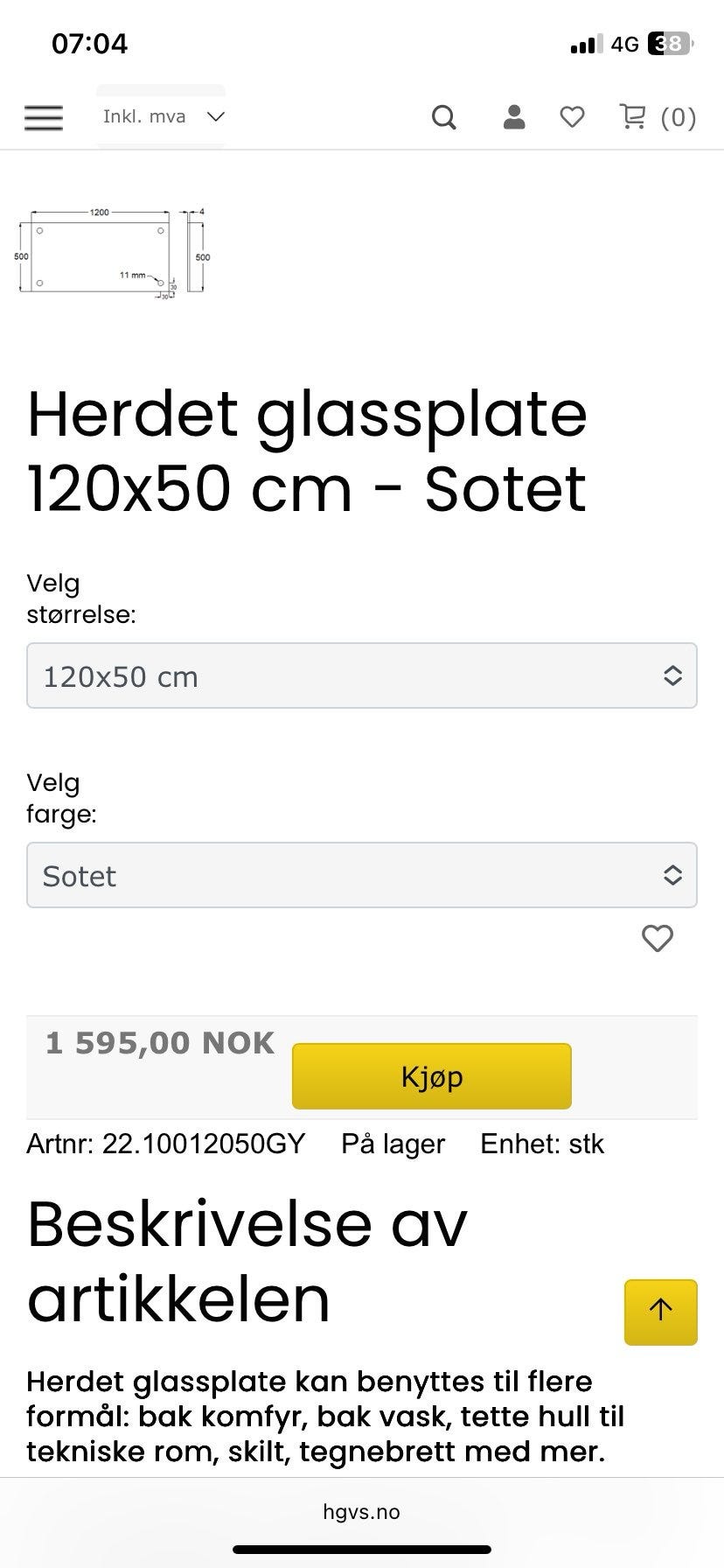Screen dimensions: 724x1568
Task: Tap the scroll-to-top arrow button
Action: 661,1312
